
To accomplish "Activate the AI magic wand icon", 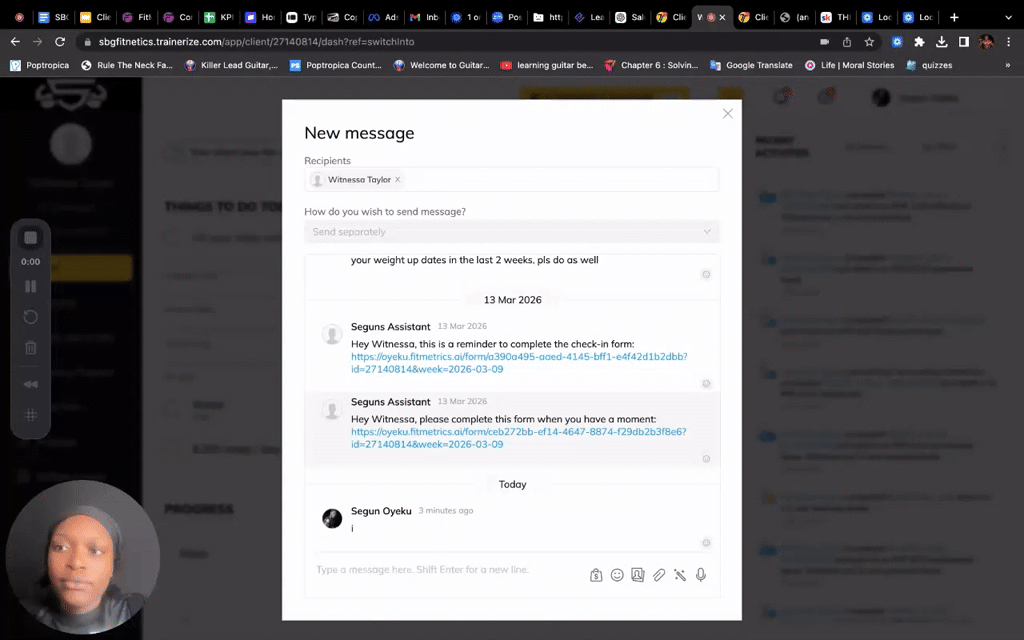I will (680, 575).
